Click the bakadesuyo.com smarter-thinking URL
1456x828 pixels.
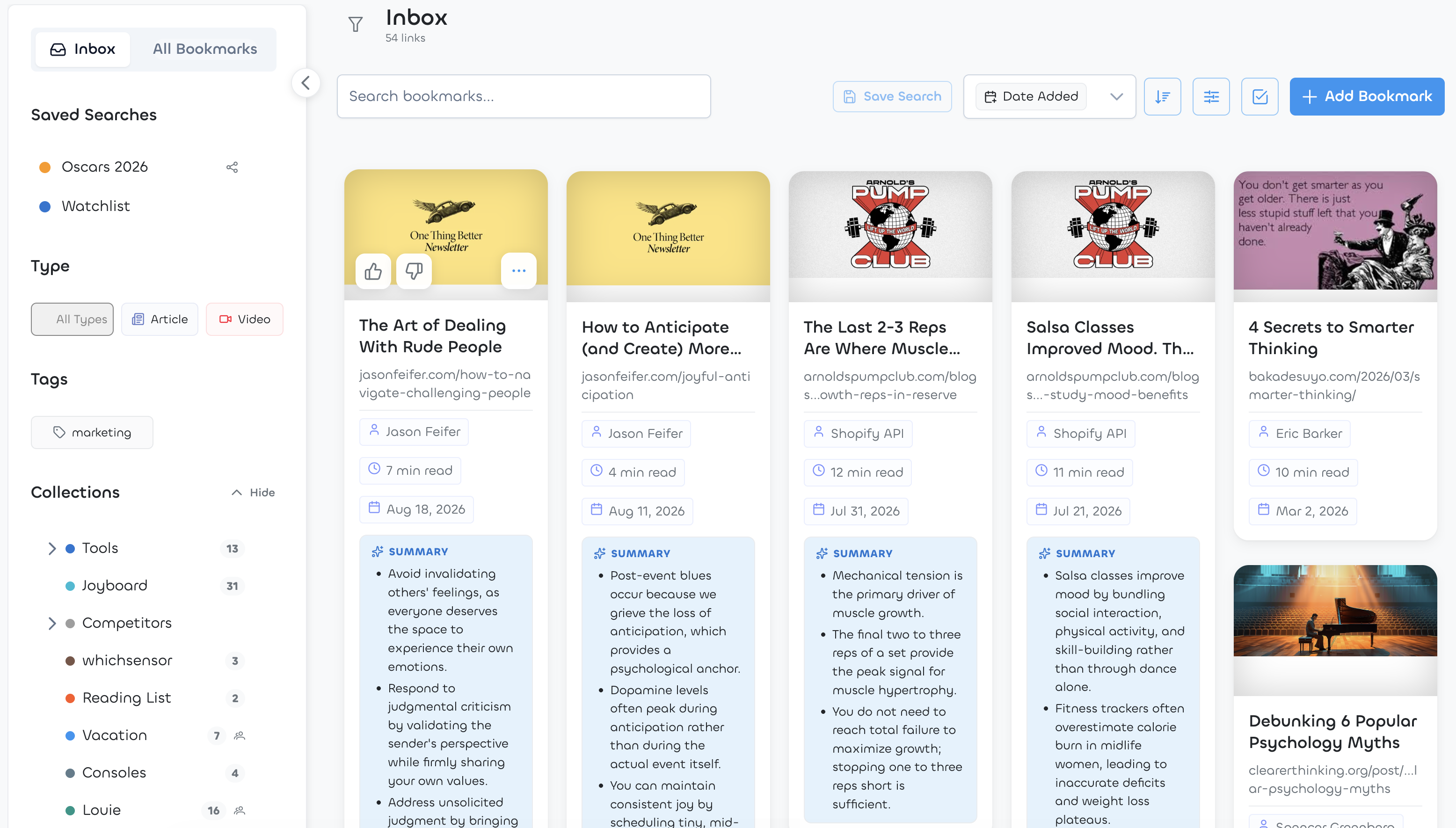1334,385
